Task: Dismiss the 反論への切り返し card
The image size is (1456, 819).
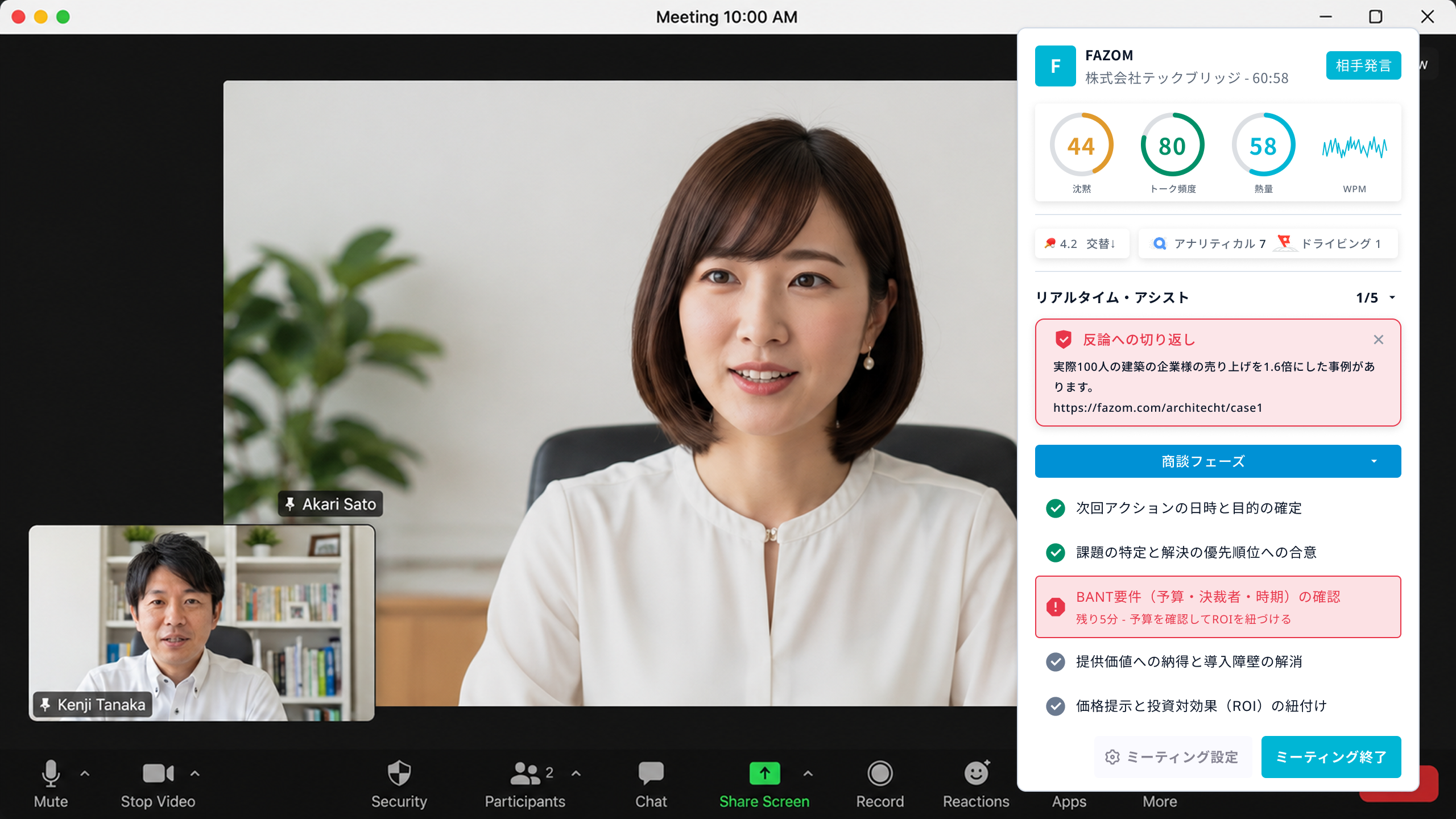Action: point(1378,340)
